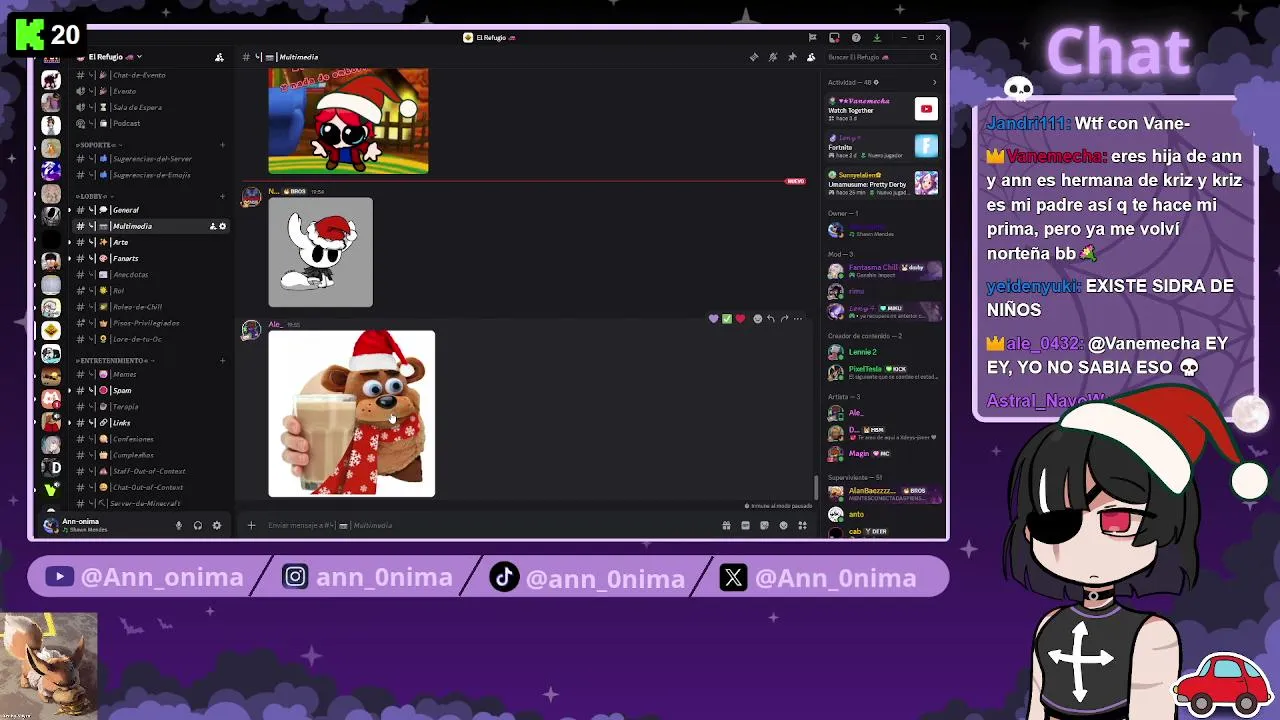
Task: Open notification settings bell icon in header
Action: pyautogui.click(x=773, y=57)
